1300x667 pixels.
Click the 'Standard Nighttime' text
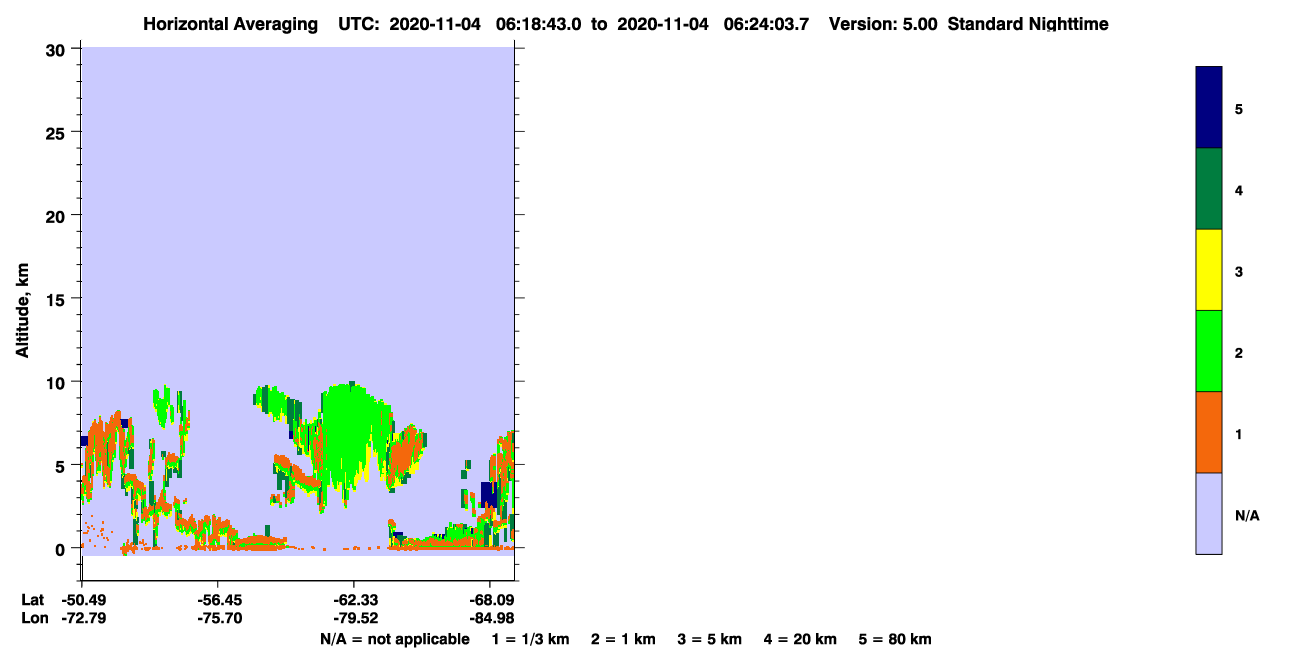point(1028,24)
